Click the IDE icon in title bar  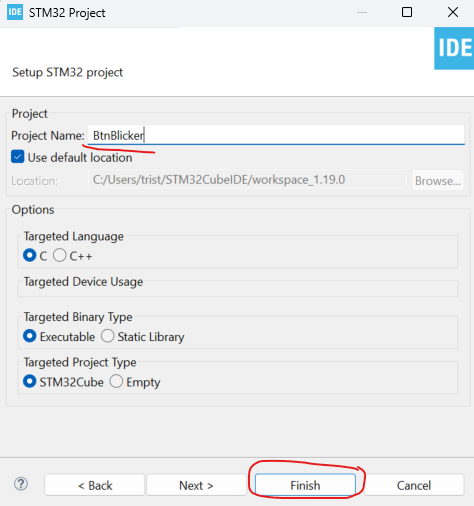[15, 12]
